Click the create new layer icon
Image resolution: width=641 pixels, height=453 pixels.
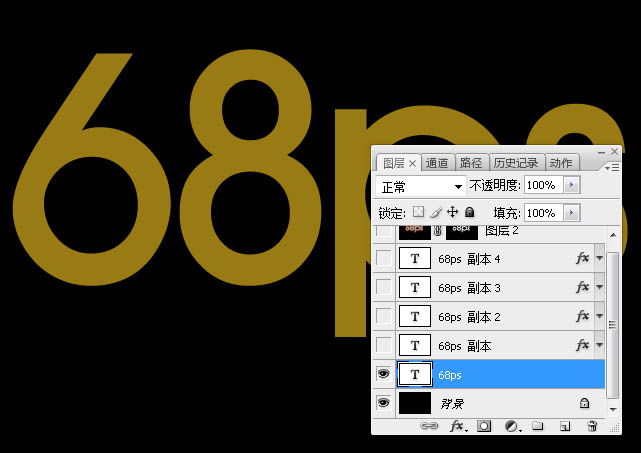564,426
